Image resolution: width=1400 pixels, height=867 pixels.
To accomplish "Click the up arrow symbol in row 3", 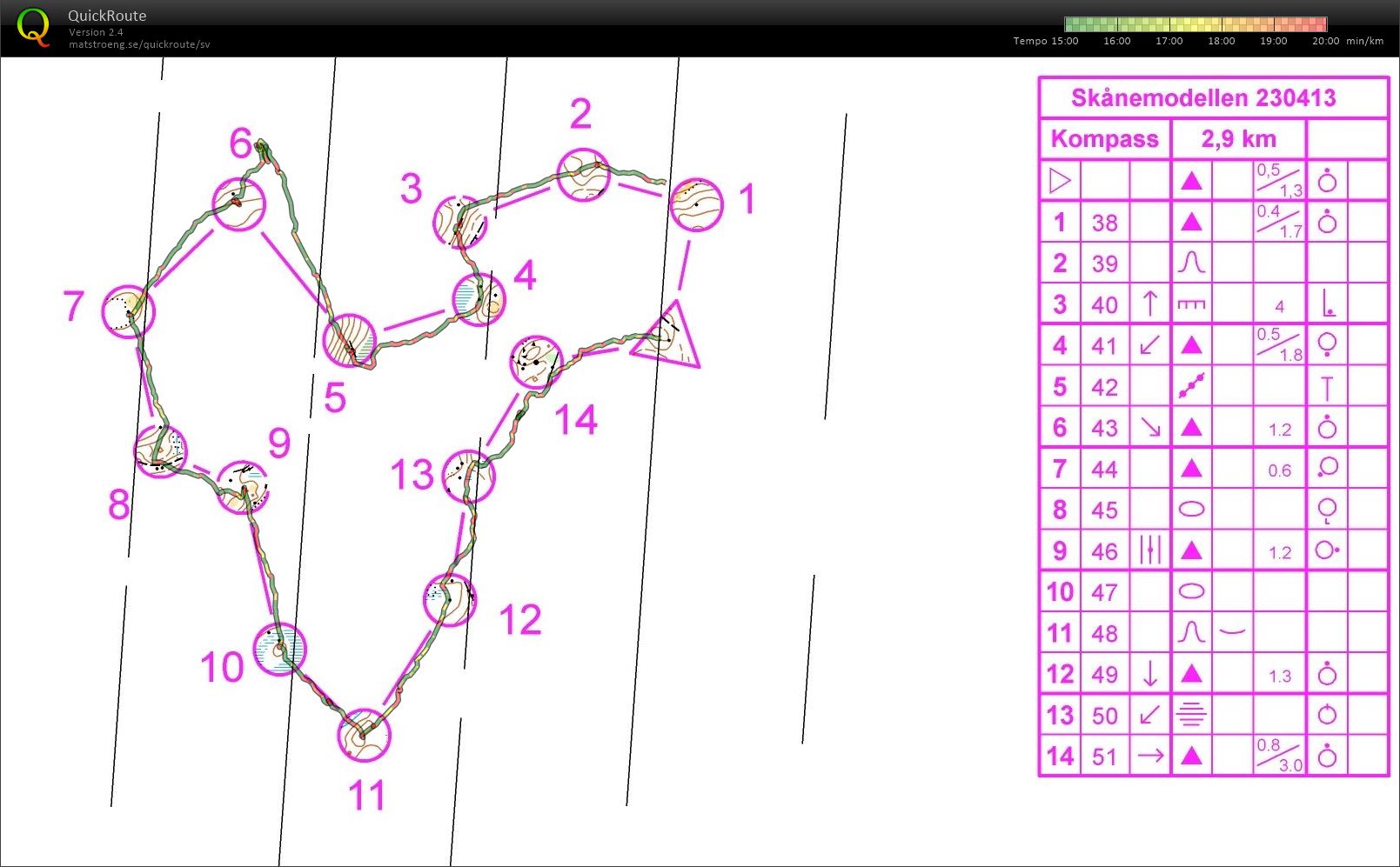I will point(1150,303).
